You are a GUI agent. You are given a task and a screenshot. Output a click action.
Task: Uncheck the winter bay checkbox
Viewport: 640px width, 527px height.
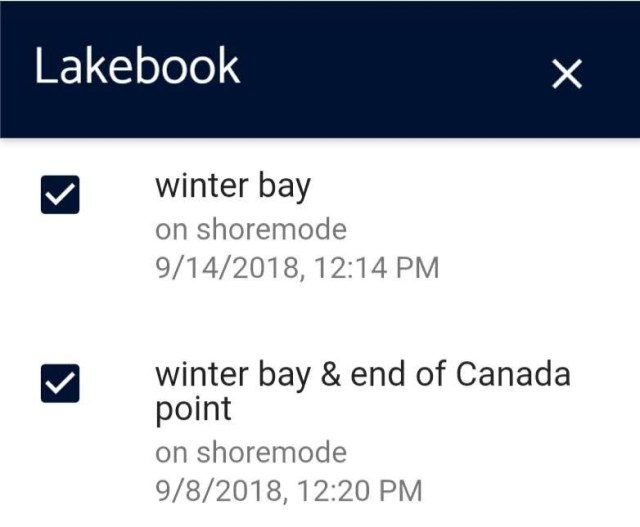pyautogui.click(x=60, y=194)
